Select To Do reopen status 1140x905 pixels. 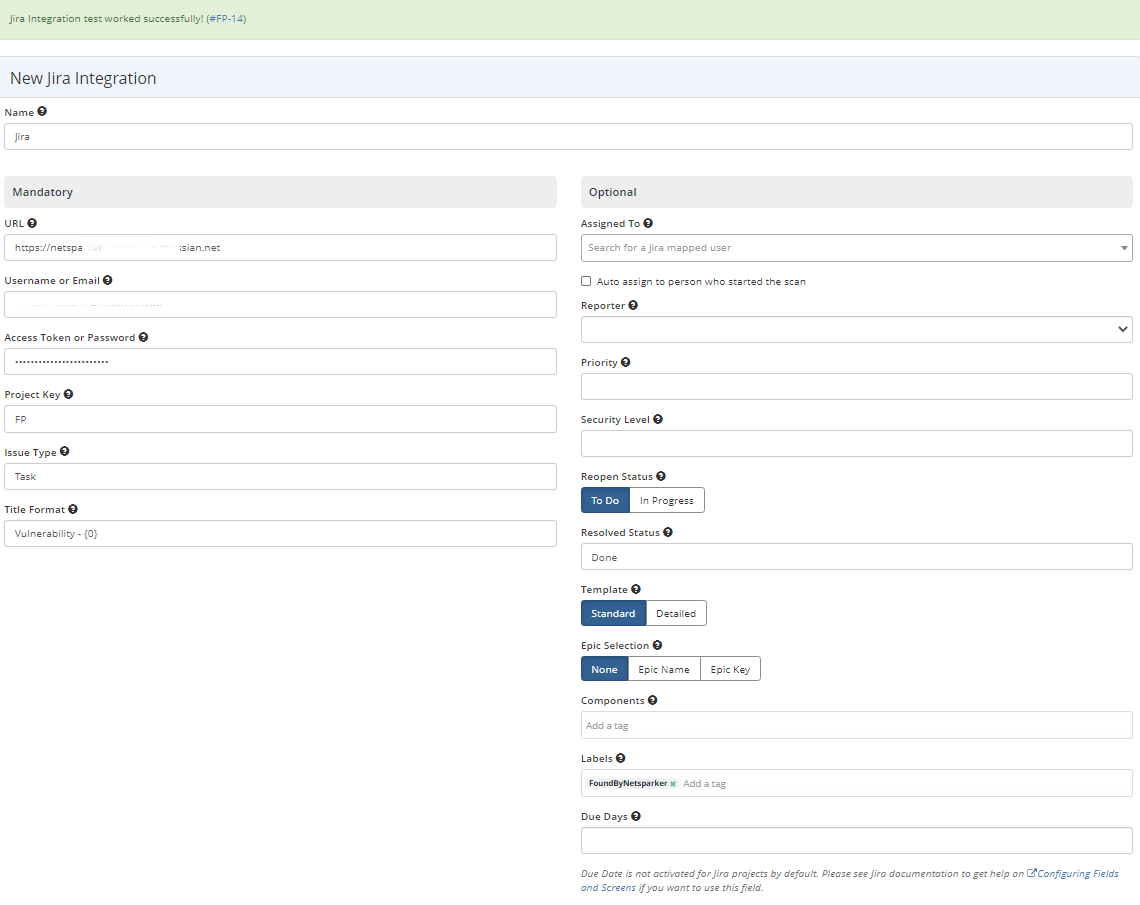(x=605, y=500)
